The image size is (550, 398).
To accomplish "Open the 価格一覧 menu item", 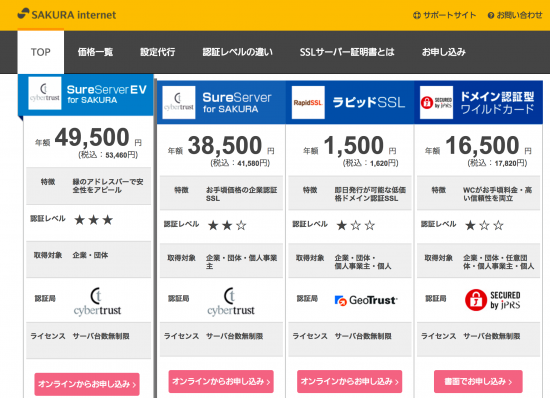I will pos(95,52).
